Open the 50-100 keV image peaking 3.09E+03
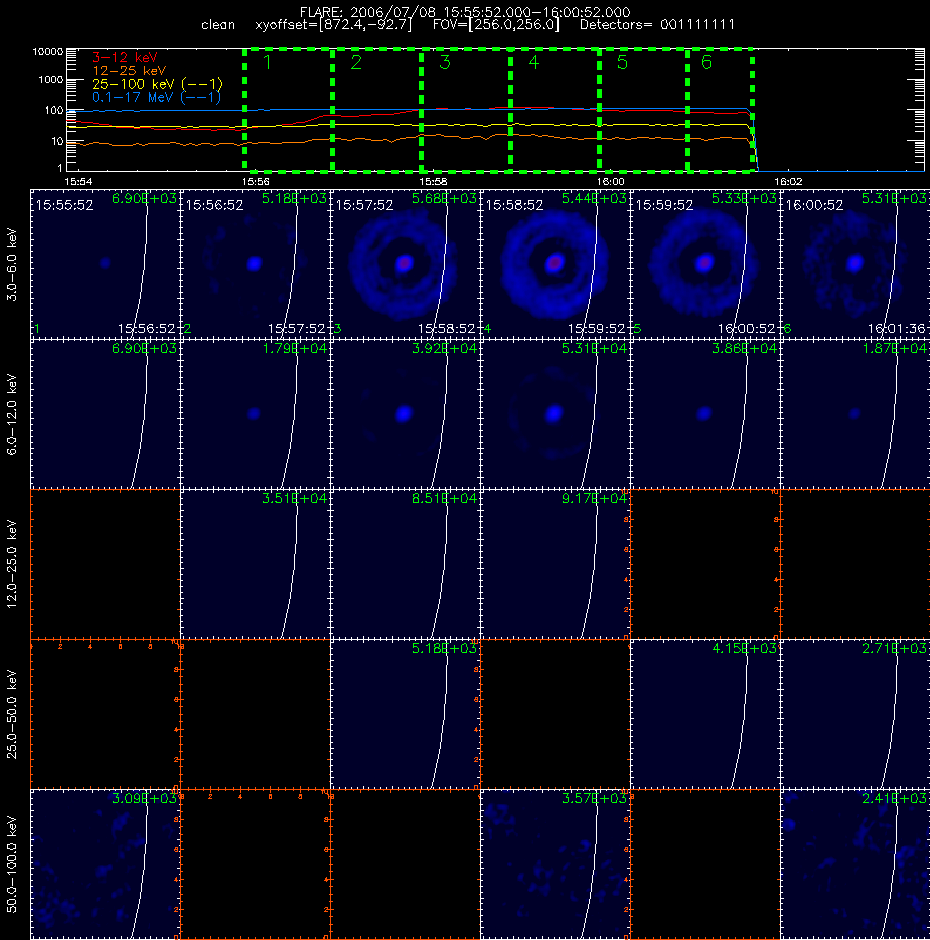Screen dimensions: 930x940 coord(105,864)
